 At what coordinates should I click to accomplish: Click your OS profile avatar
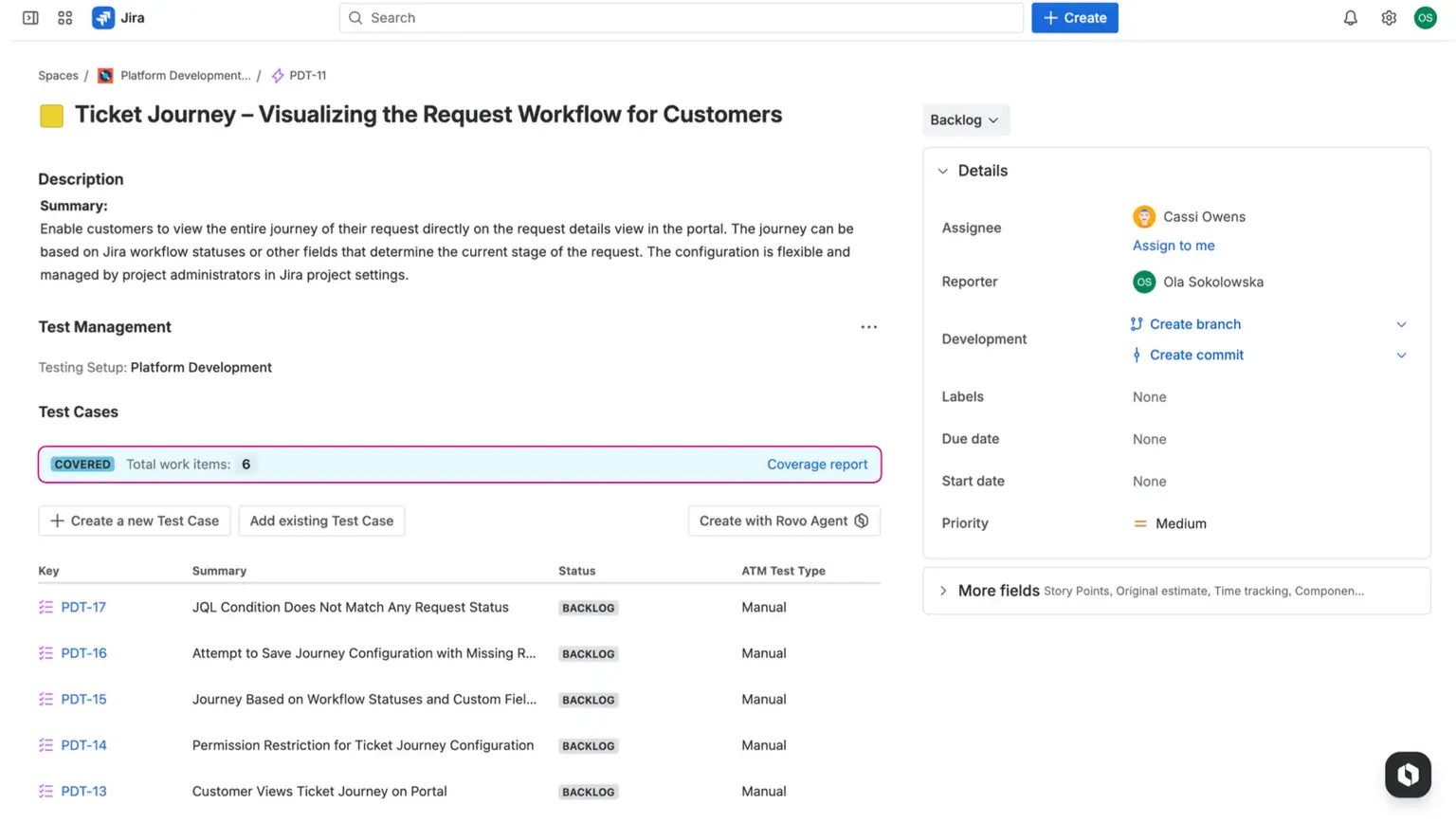point(1425,17)
